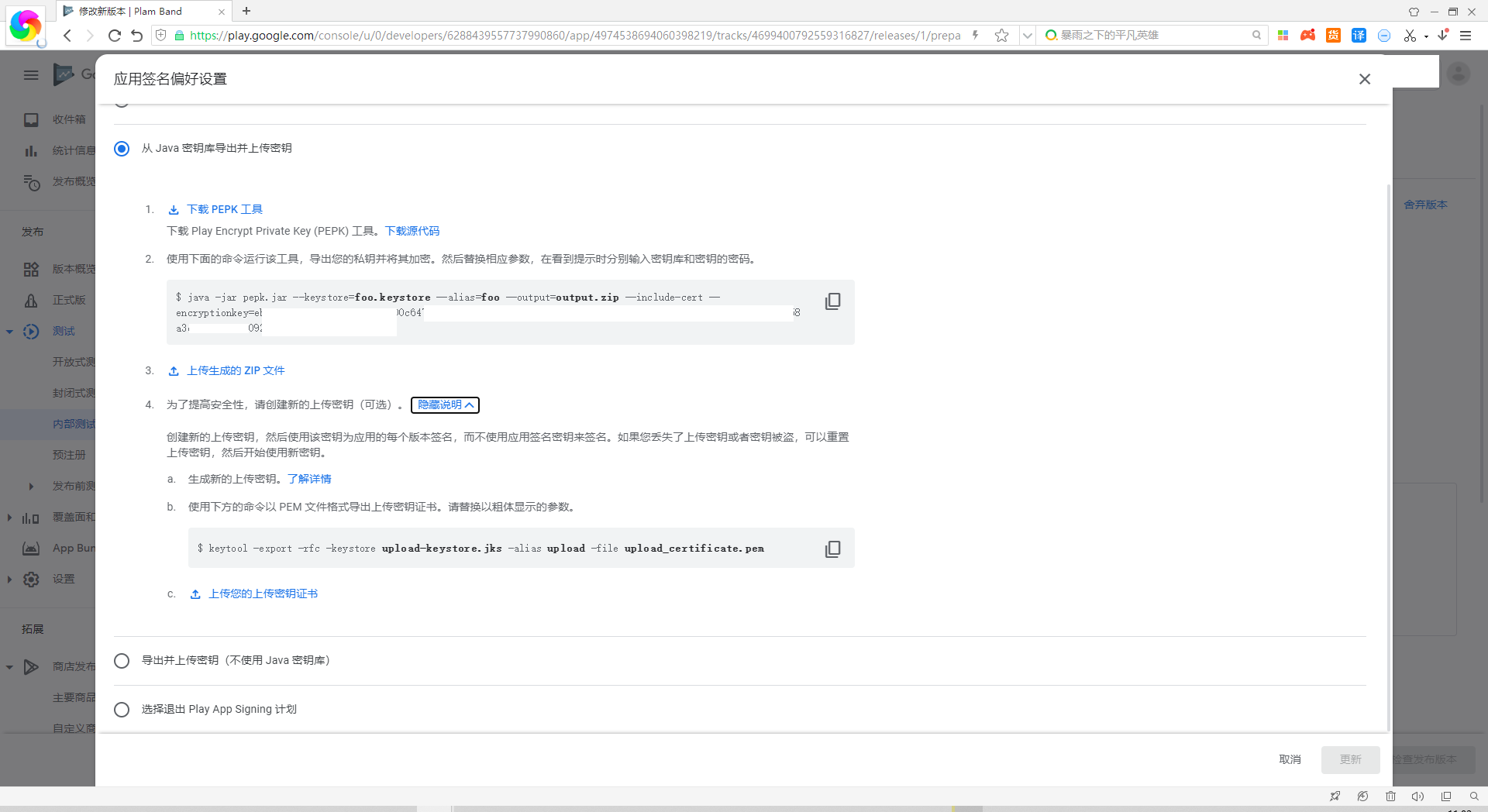Click the App Bundle sidebar icon
Viewport: 1488px width, 812px height.
tap(31, 549)
